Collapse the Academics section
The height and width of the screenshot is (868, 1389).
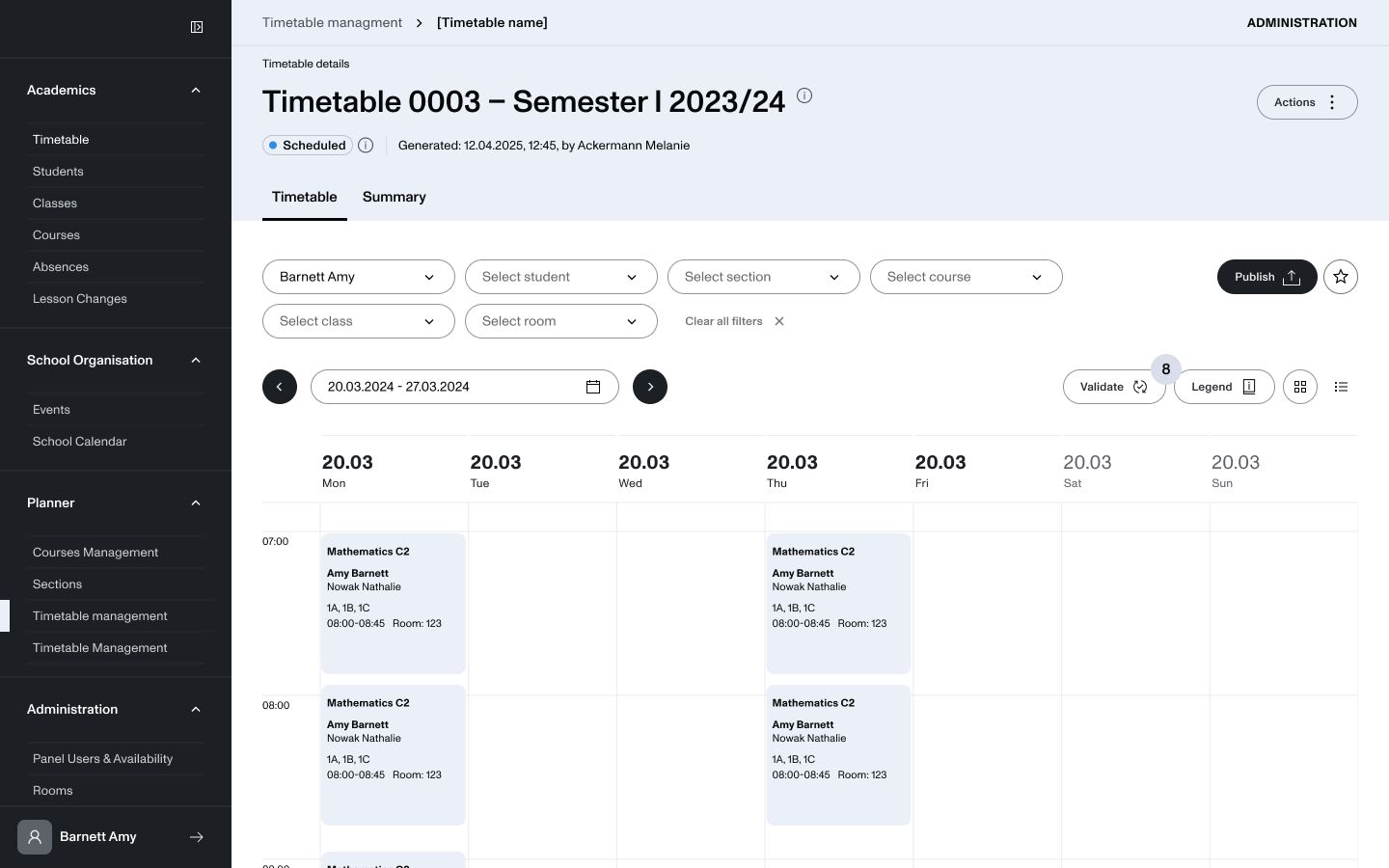(x=196, y=91)
